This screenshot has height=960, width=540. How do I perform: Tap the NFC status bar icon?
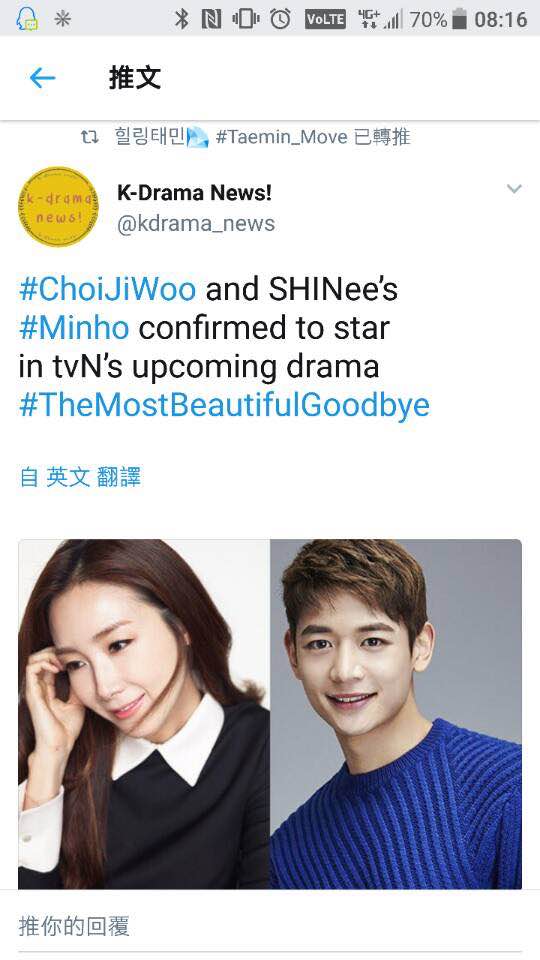click(211, 20)
